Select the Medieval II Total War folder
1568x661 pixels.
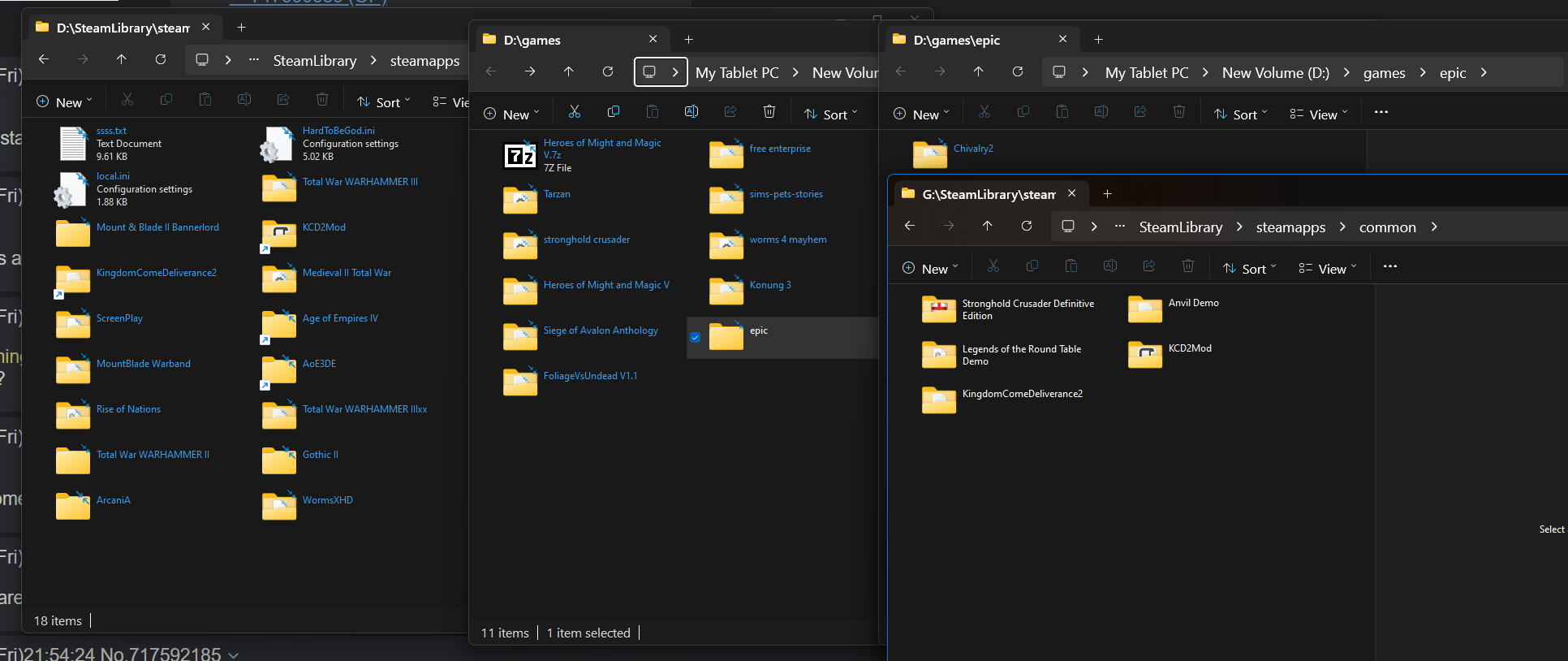[x=326, y=279]
